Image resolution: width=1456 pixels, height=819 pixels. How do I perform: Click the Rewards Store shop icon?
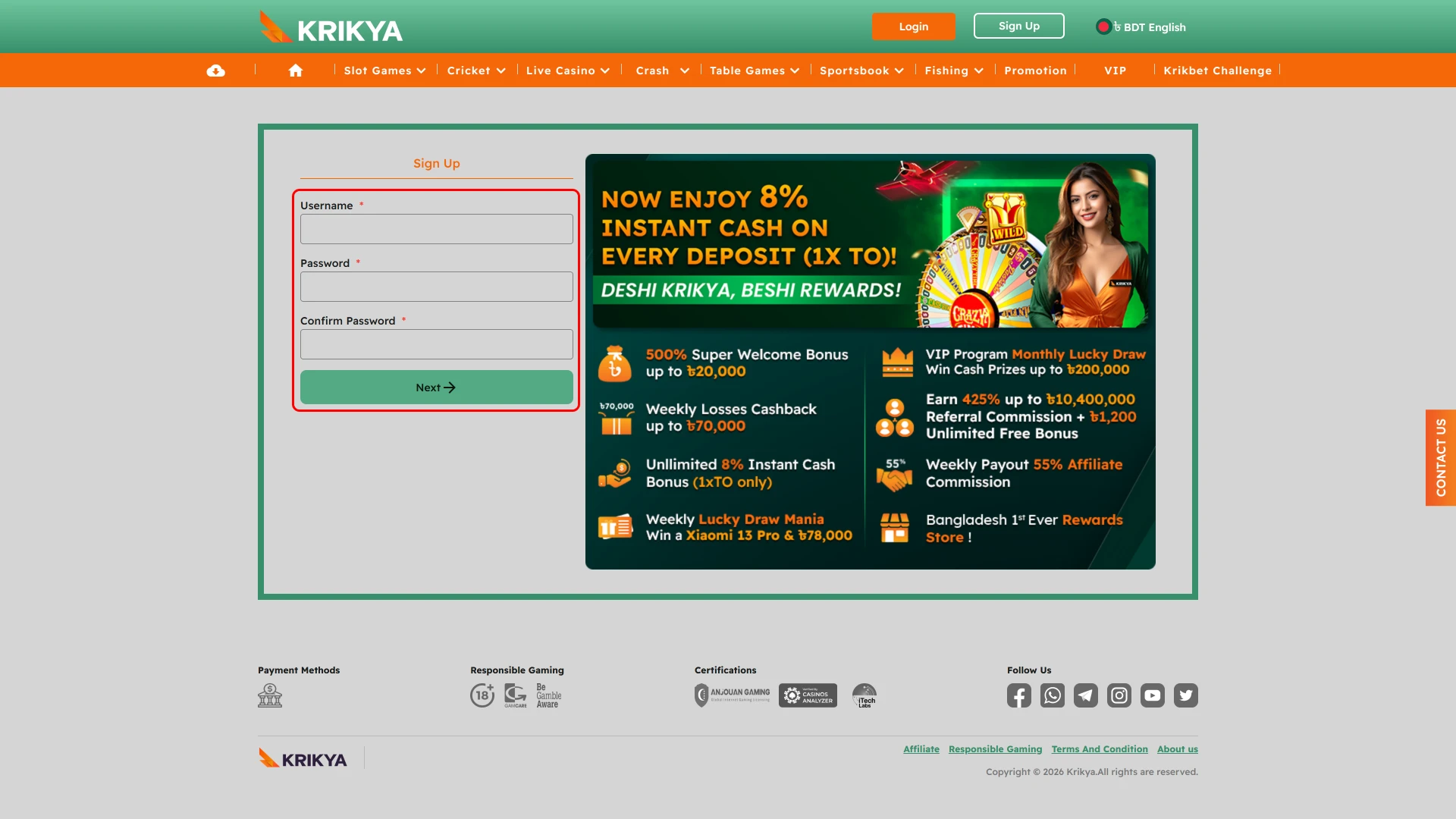pos(895,528)
